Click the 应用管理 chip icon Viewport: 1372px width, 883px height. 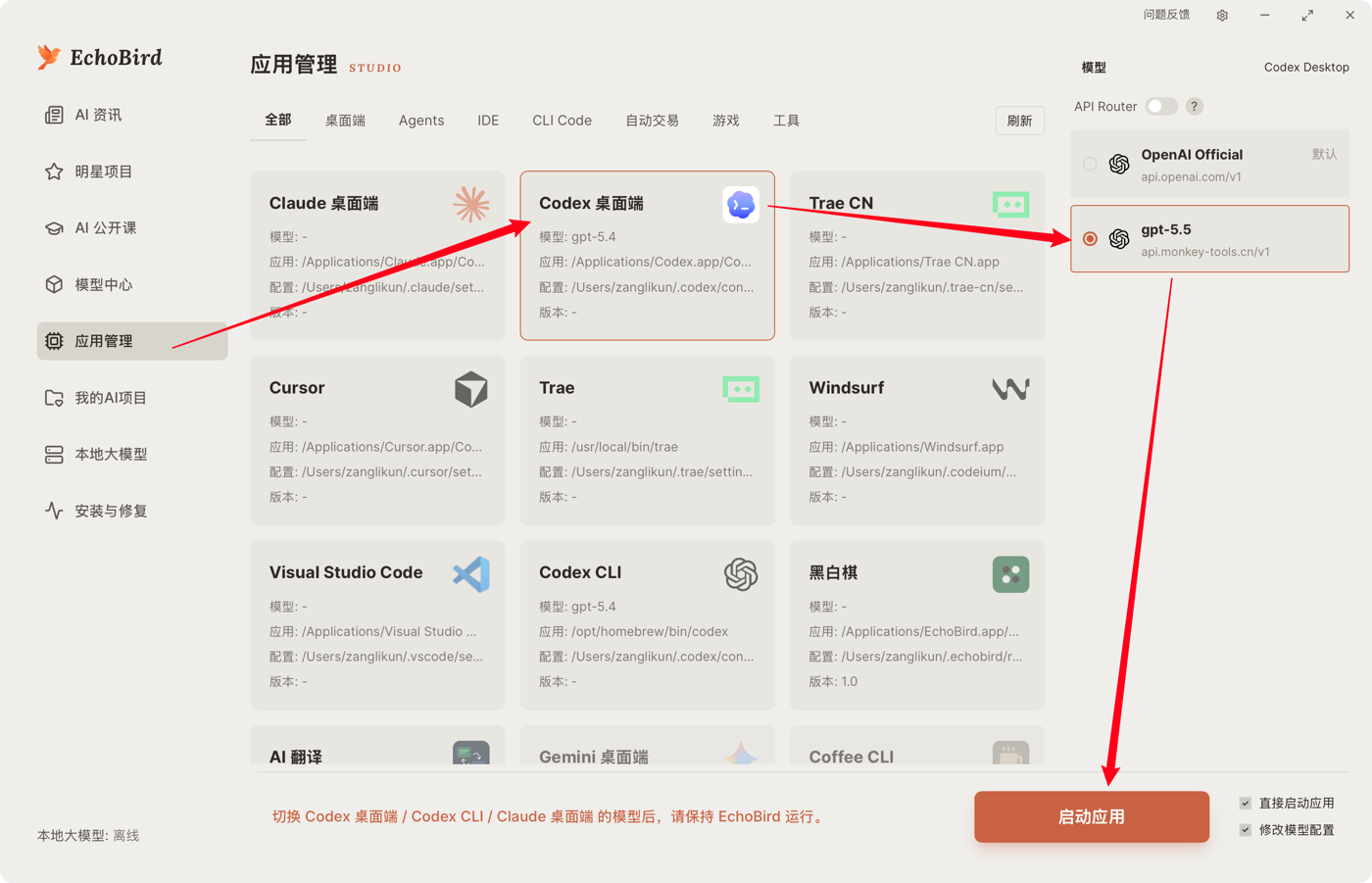pyautogui.click(x=54, y=341)
